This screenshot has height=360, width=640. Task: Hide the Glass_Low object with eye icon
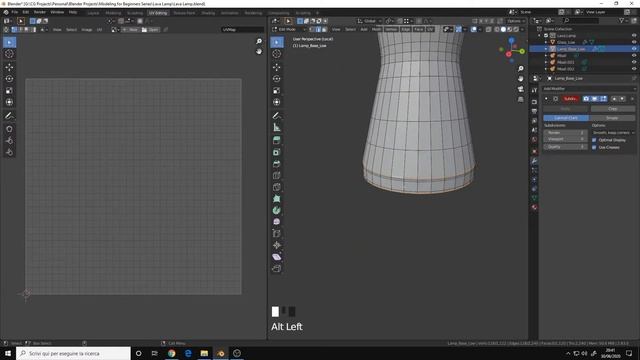pos(634,42)
